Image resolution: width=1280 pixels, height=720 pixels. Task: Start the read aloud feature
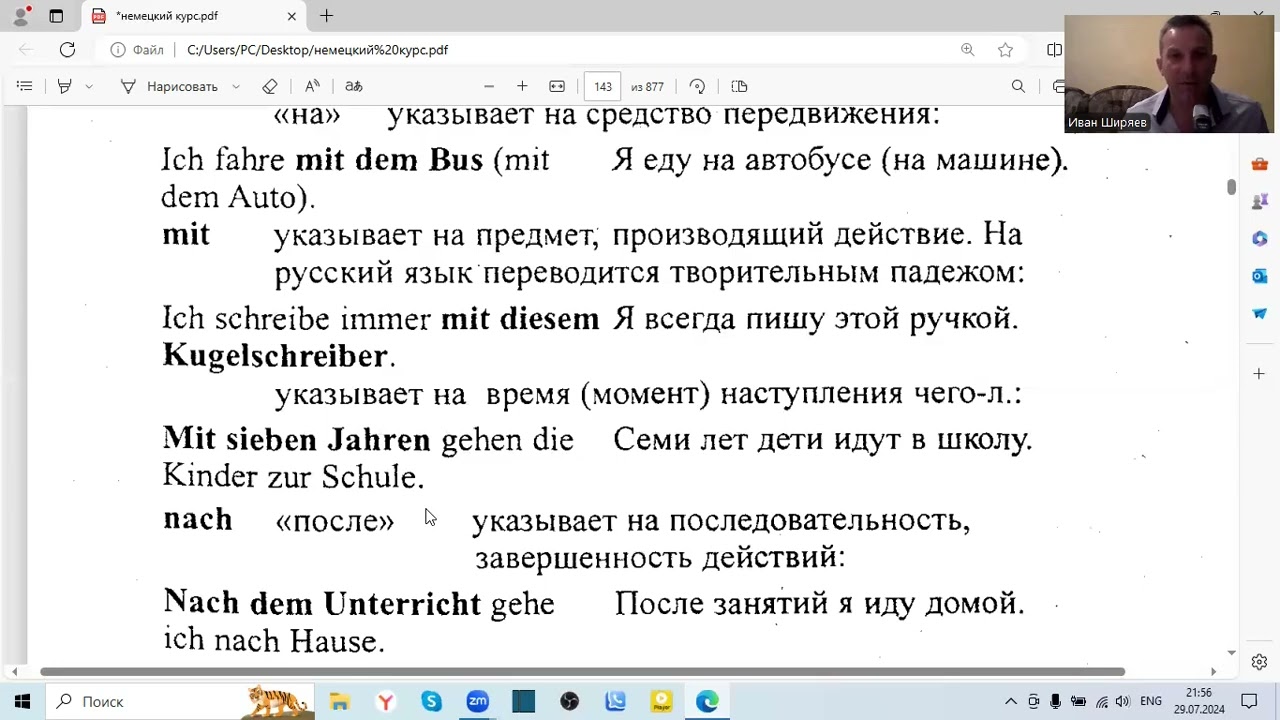312,86
